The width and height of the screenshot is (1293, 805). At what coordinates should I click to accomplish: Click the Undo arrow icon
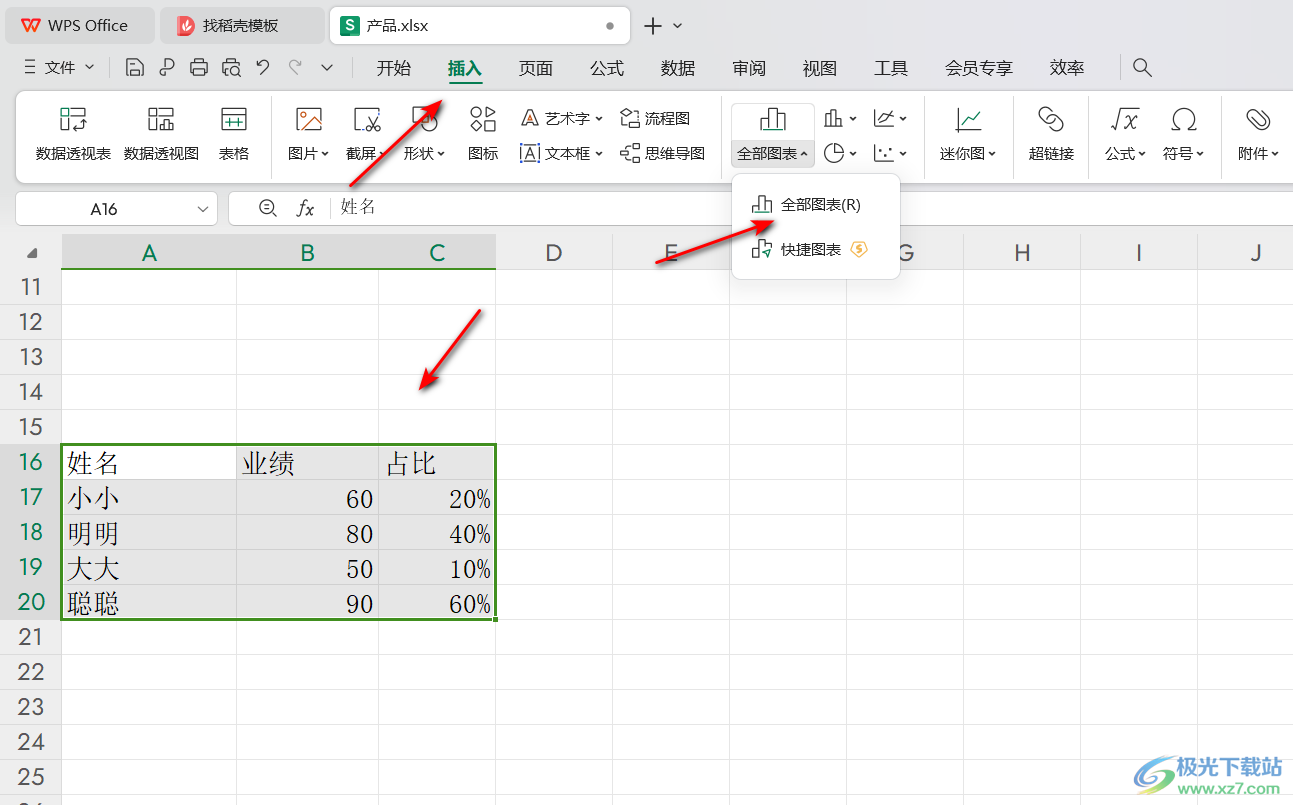tap(263, 68)
